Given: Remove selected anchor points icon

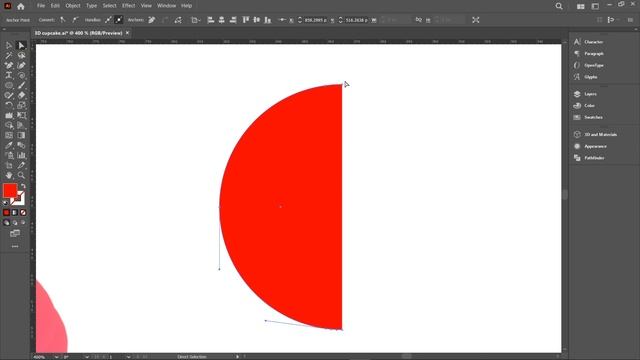Looking at the screenshot, I should click(152, 20).
